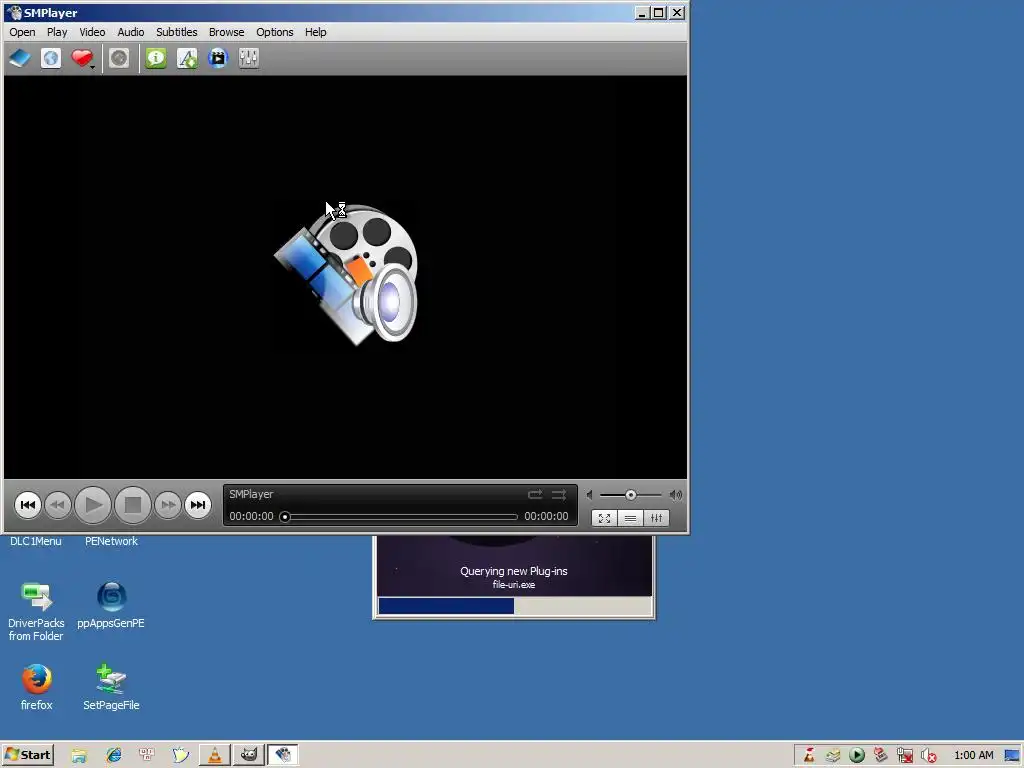1024x768 pixels.
Task: Click the Open File blue folder icon
Action: [x=20, y=58]
